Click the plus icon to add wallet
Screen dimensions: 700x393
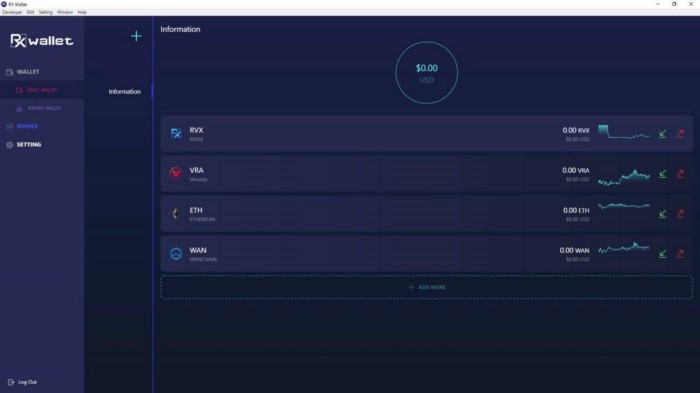(x=136, y=36)
